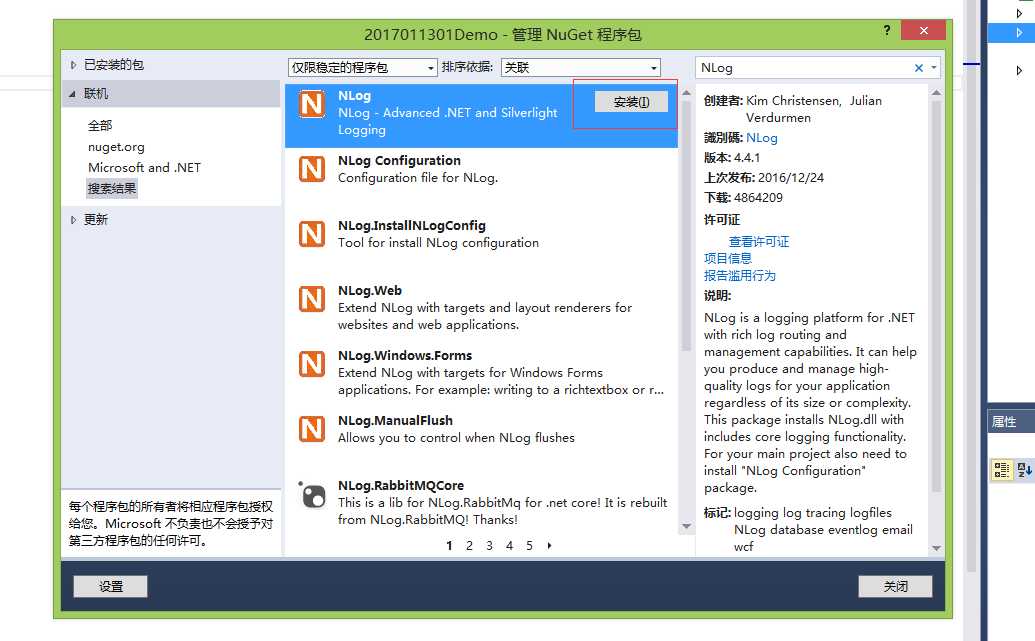Select the NLog.RabbitMQCore package row
The height and width of the screenshot is (641, 1035).
click(481, 502)
